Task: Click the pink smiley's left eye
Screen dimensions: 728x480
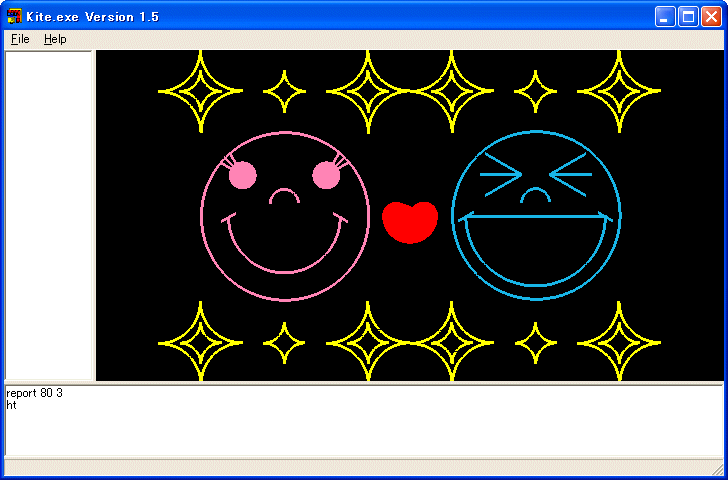Action: point(242,175)
